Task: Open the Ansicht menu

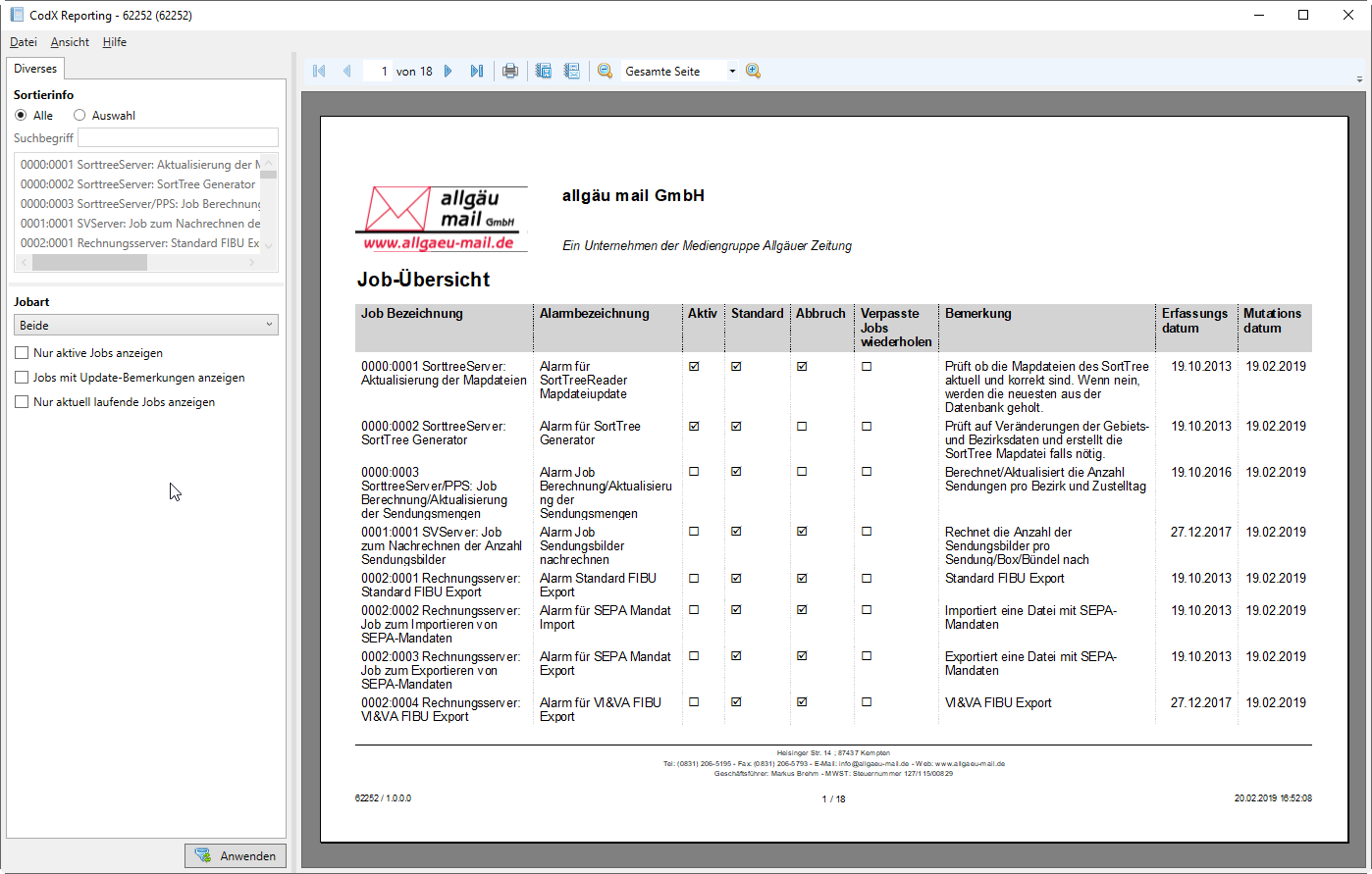Action: (x=70, y=42)
